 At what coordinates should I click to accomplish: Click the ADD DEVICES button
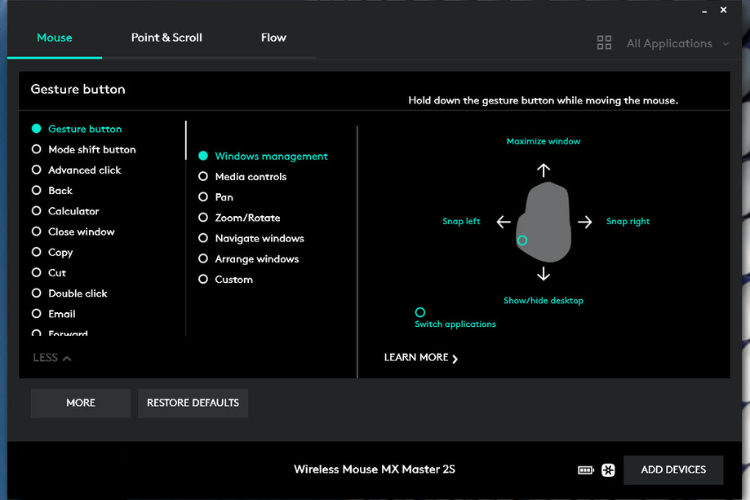point(673,470)
